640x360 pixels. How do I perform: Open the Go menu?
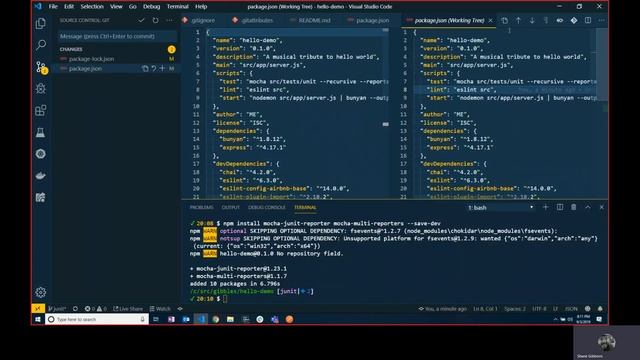(133, 7)
